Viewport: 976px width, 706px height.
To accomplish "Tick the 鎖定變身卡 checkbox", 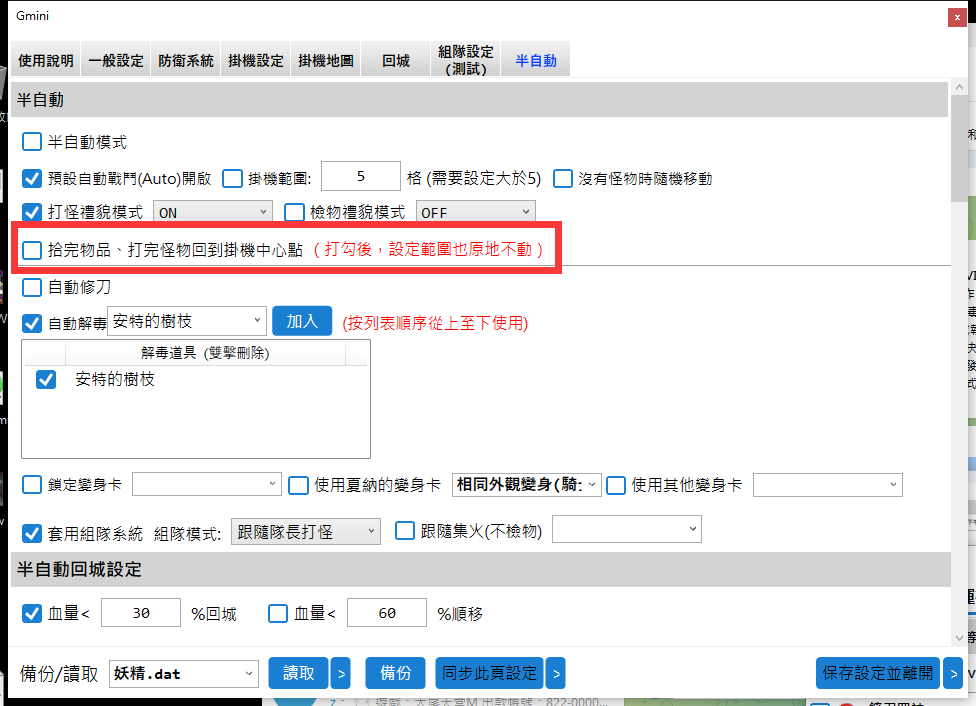I will (32, 484).
